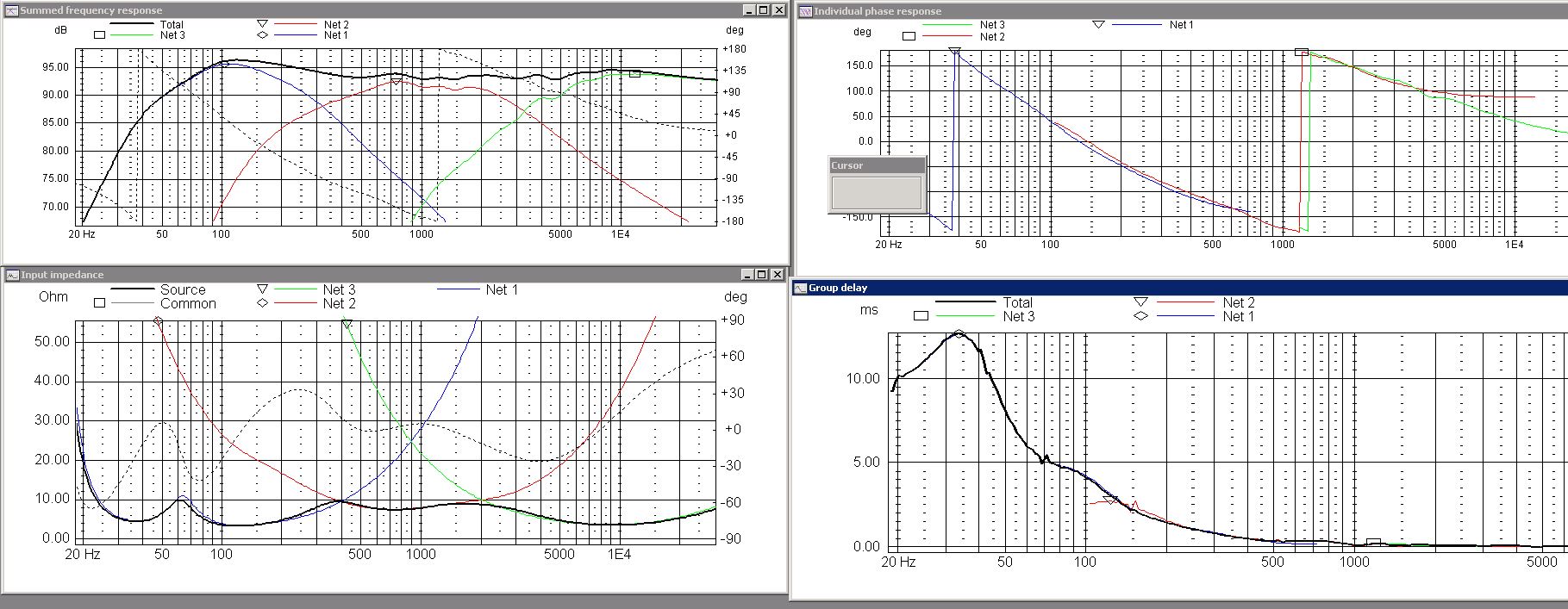Click the Net 2 label in the Summed frequency response legend
The height and width of the screenshot is (609, 1568).
click(x=336, y=25)
